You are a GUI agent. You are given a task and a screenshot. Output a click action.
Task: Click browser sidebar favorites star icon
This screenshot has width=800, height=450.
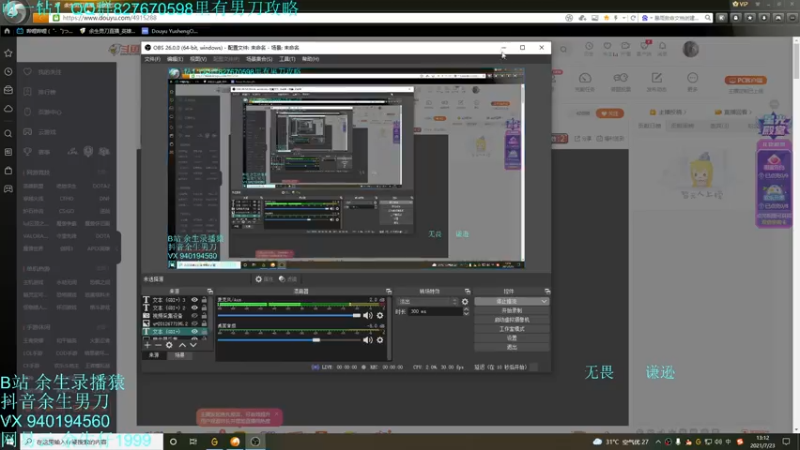pos(8,53)
